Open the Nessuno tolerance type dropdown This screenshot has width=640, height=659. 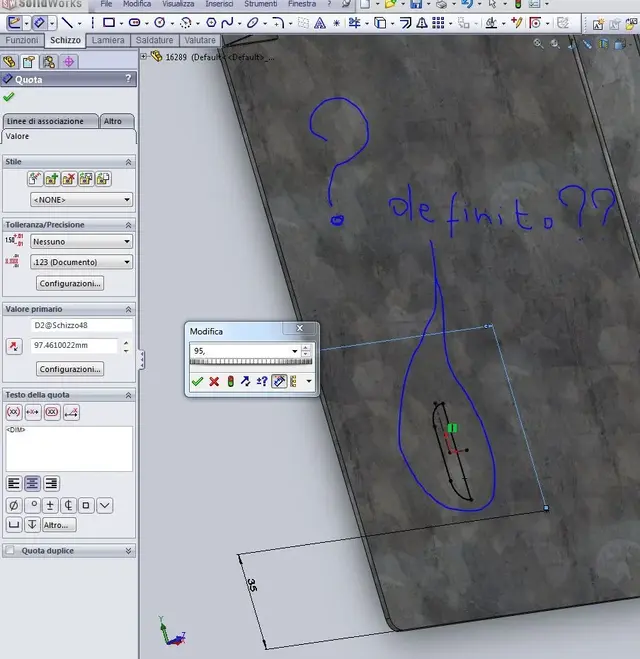point(82,242)
